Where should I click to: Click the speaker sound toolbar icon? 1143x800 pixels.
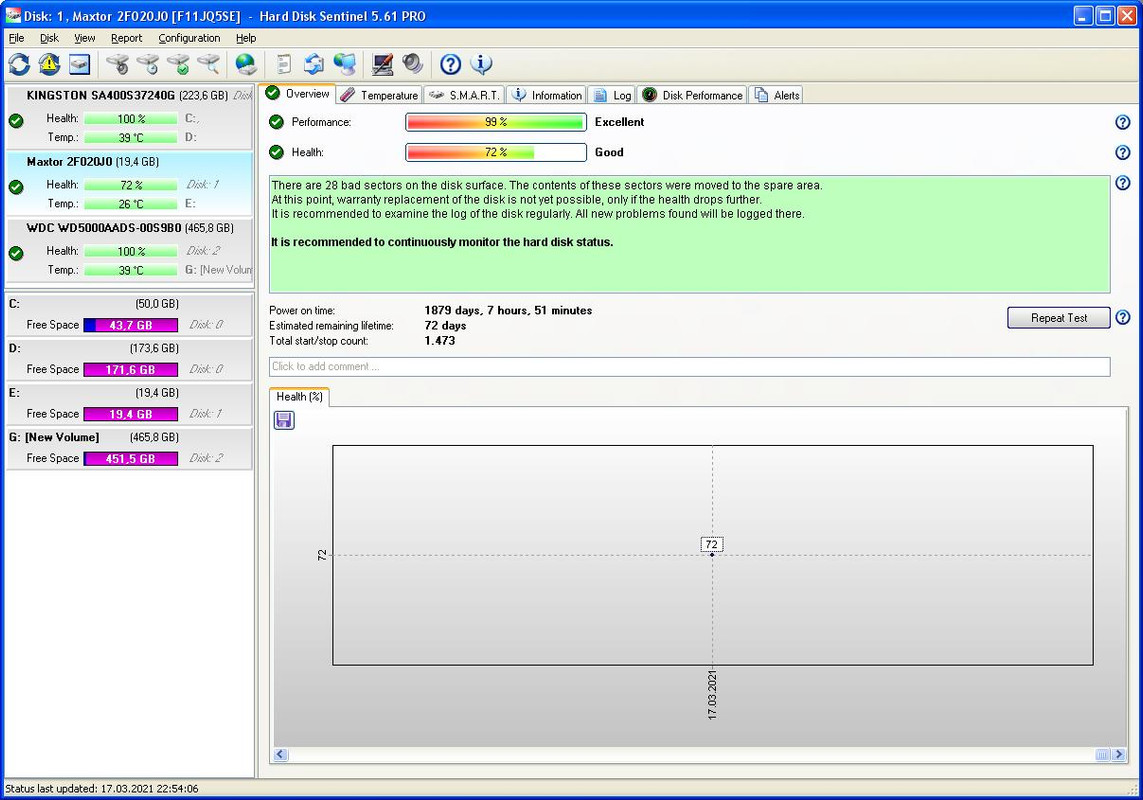413,64
